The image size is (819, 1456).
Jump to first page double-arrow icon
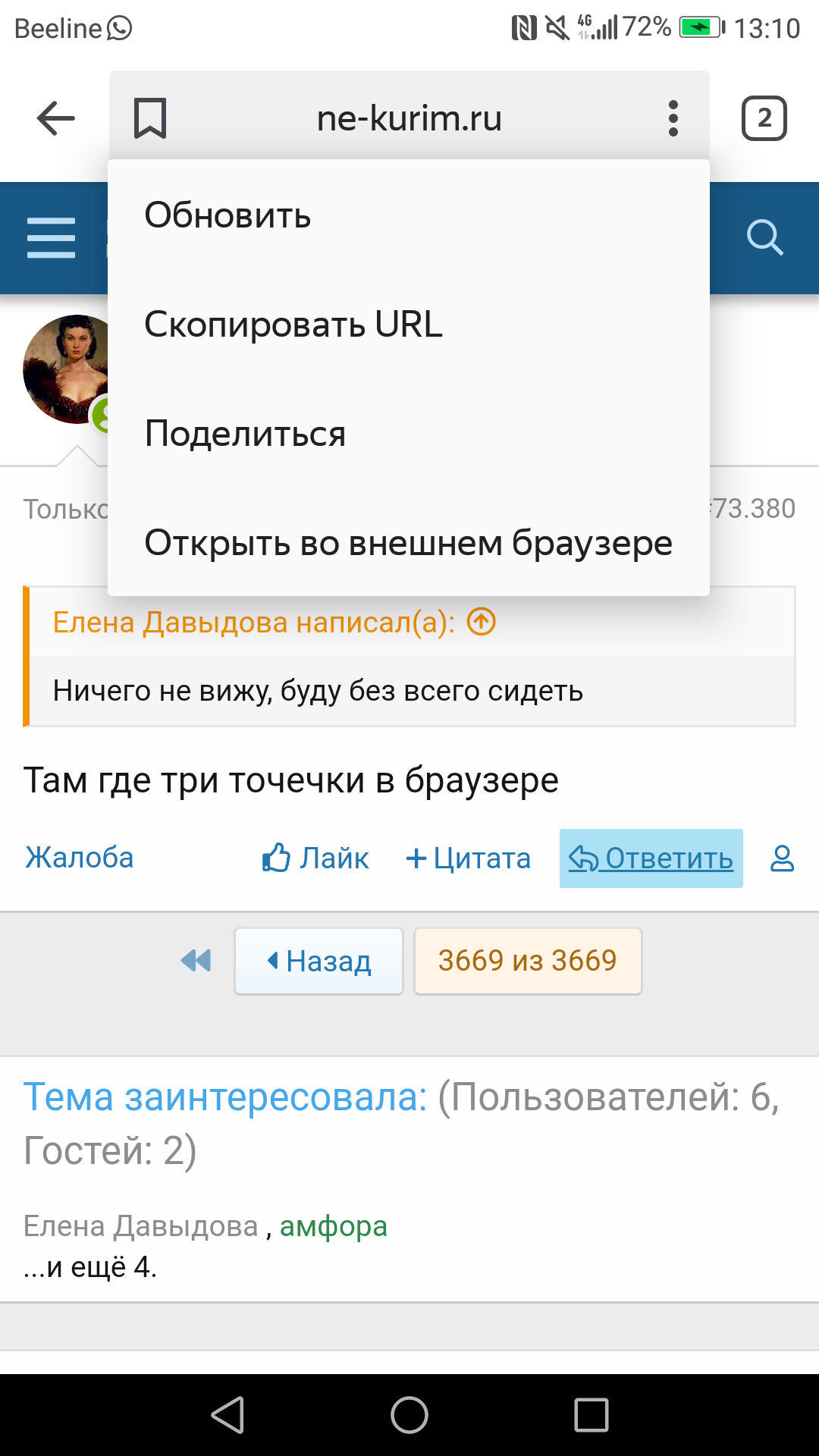196,961
